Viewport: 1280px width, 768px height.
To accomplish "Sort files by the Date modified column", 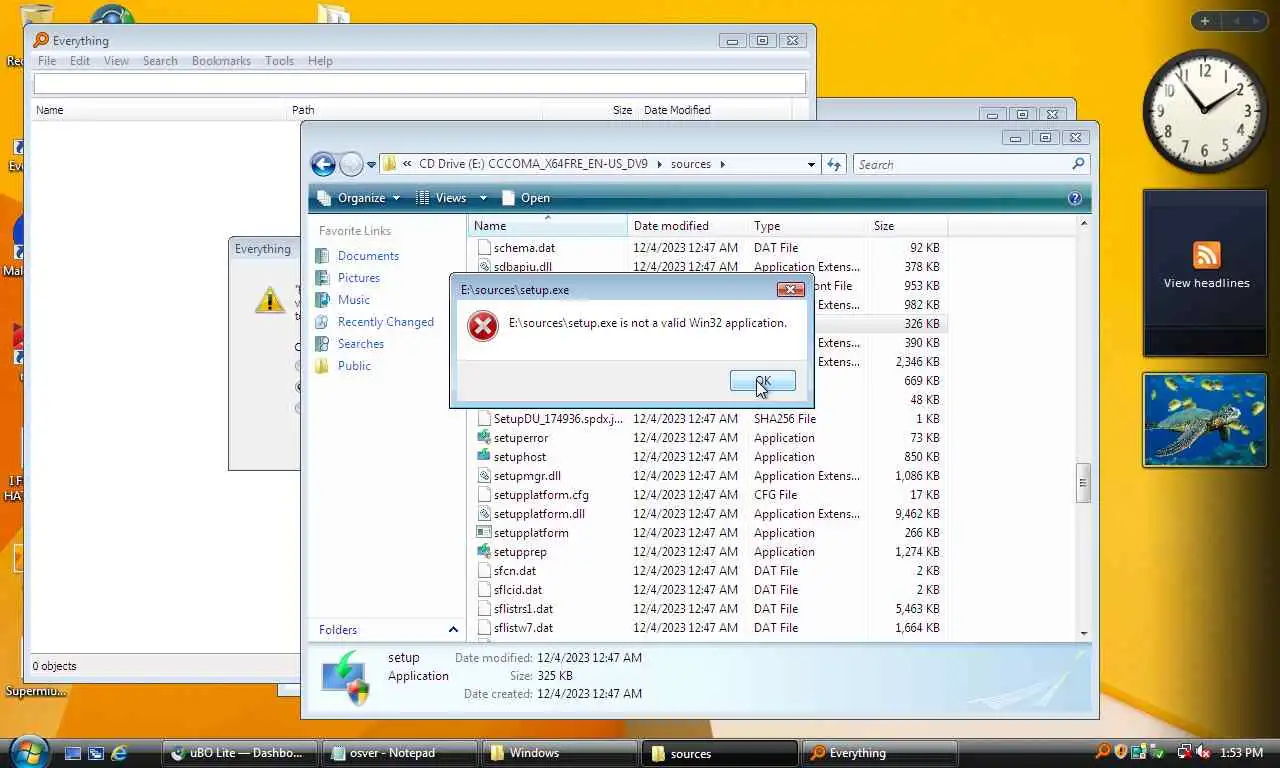I will click(687, 226).
